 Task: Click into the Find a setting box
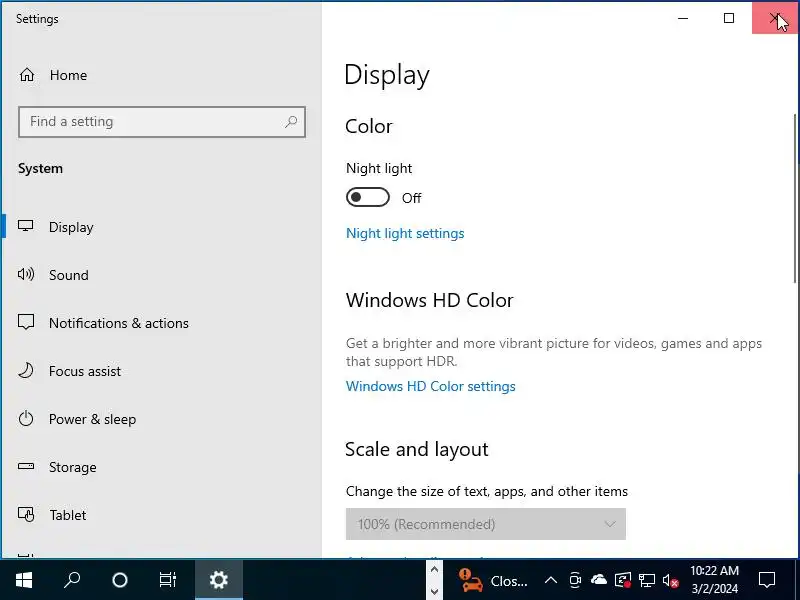(162, 122)
